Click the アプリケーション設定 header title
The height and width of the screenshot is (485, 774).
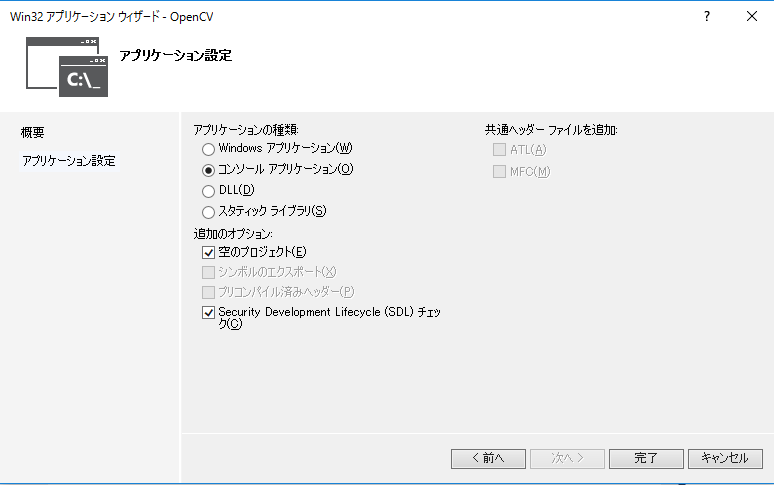click(x=175, y=56)
